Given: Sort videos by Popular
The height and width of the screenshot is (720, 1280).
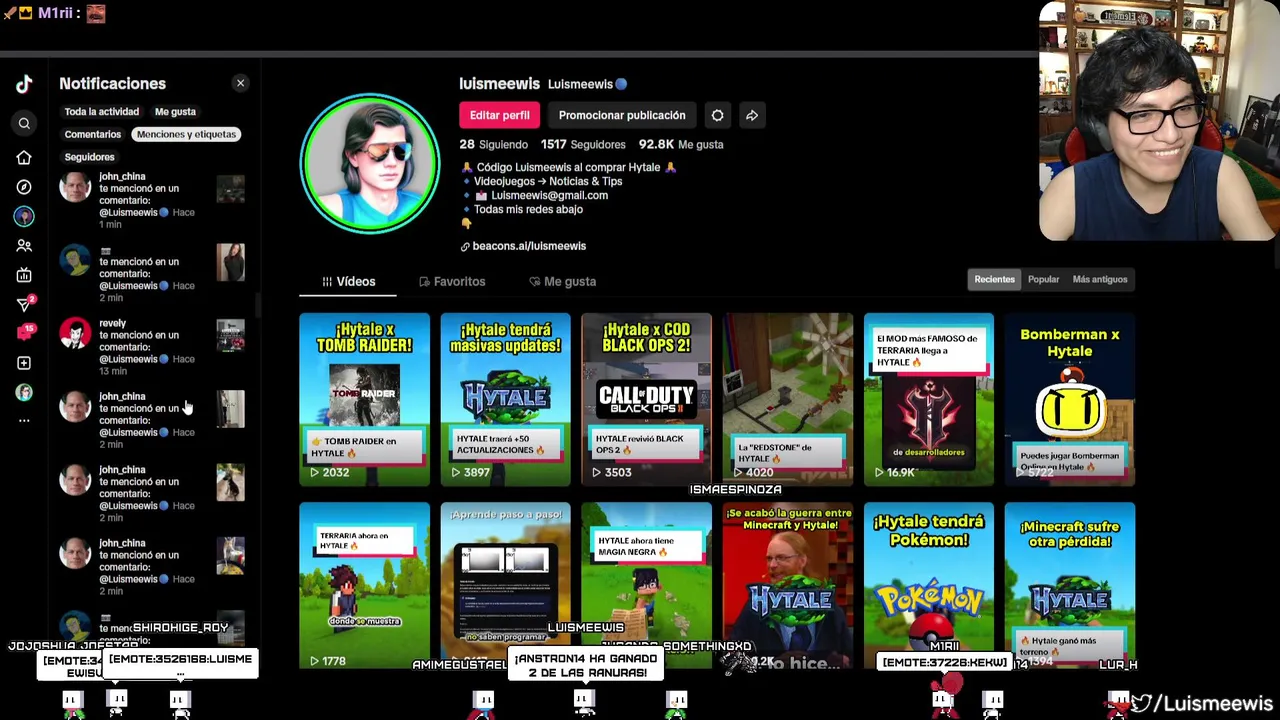Looking at the screenshot, I should click(1043, 280).
